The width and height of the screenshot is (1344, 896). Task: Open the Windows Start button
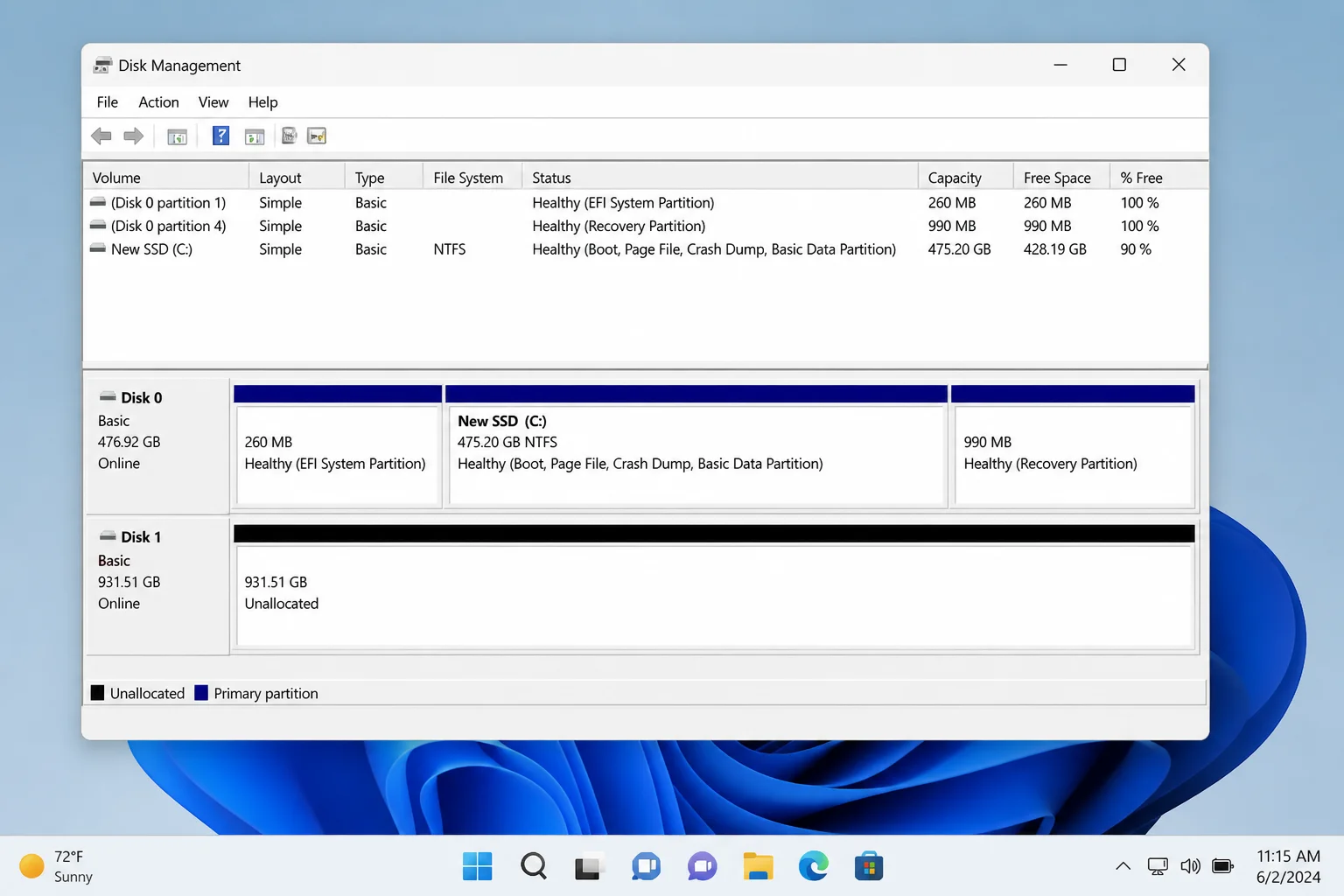[477, 866]
